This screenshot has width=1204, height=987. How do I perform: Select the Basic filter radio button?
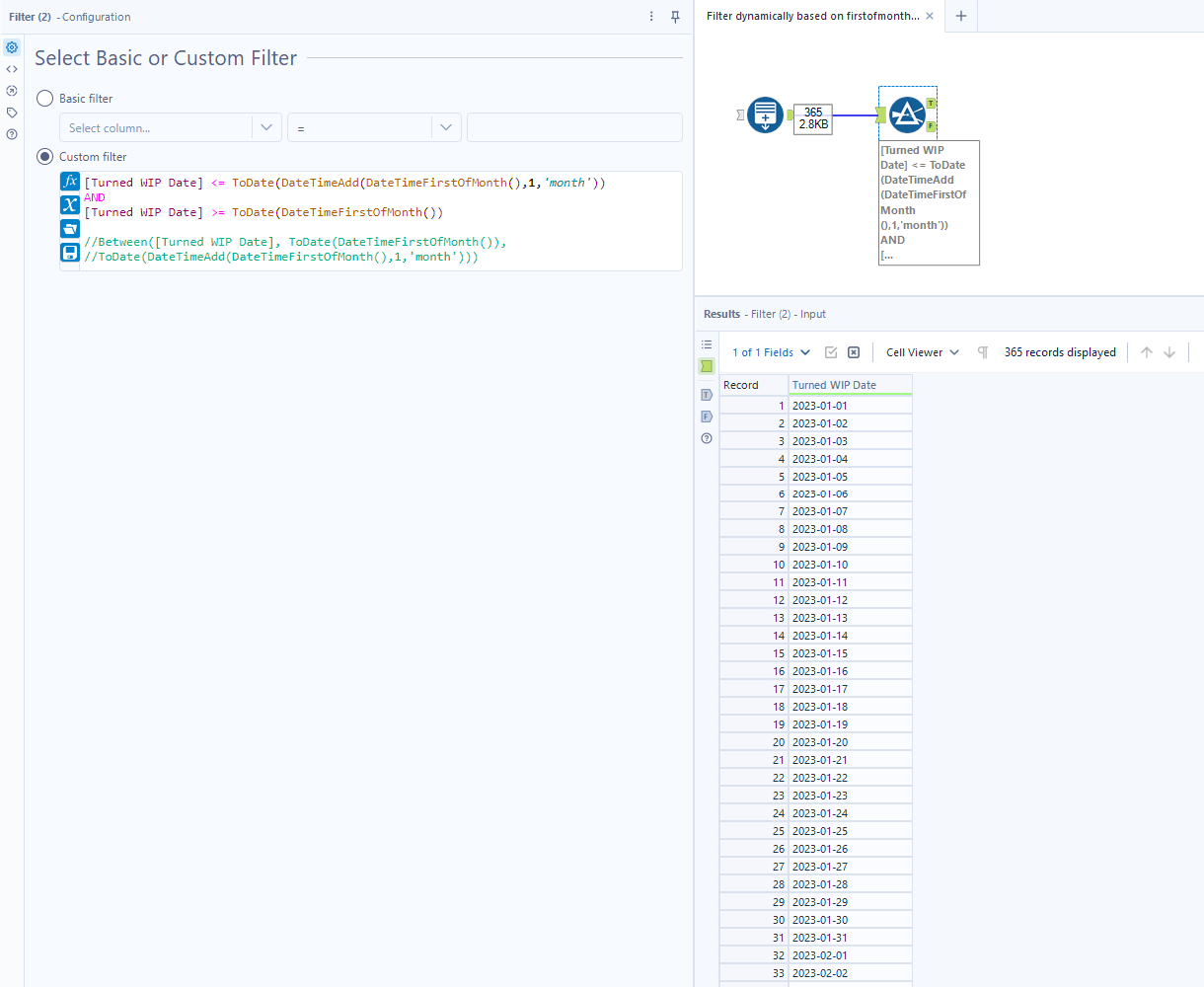(44, 98)
